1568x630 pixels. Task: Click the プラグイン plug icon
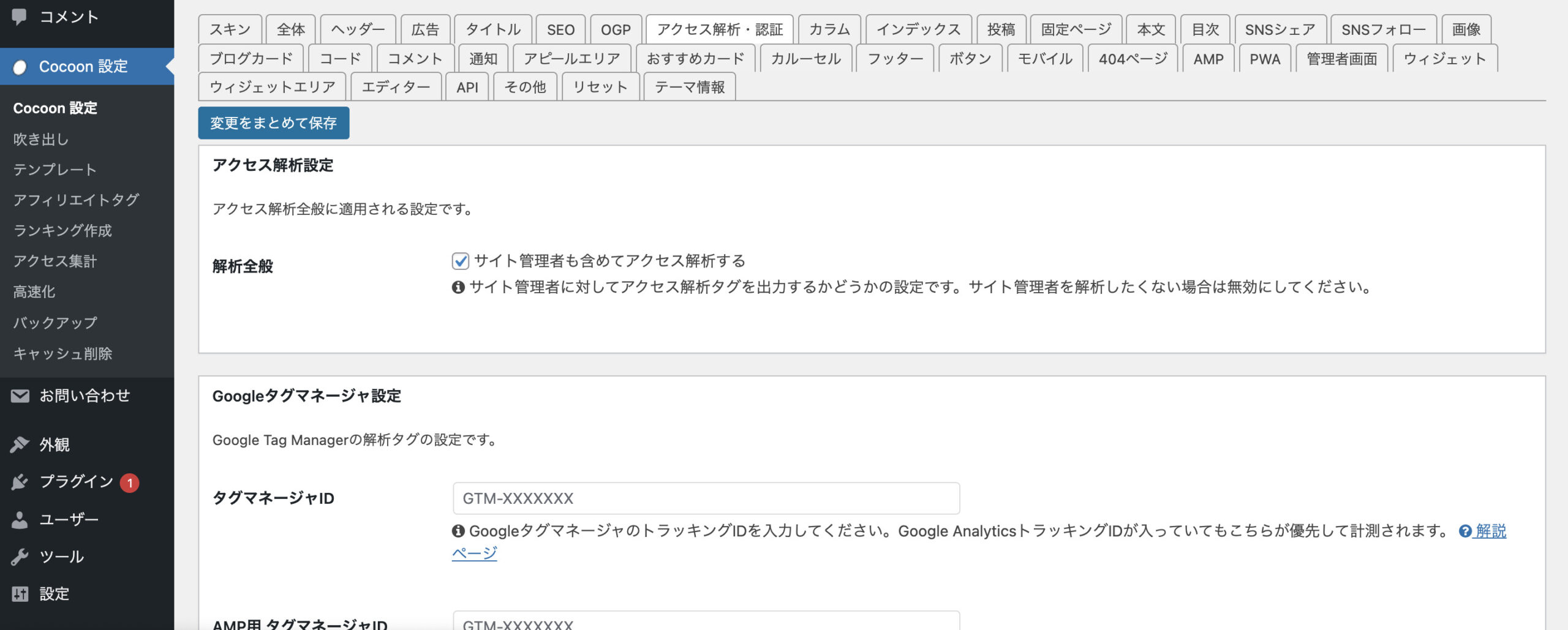point(20,482)
